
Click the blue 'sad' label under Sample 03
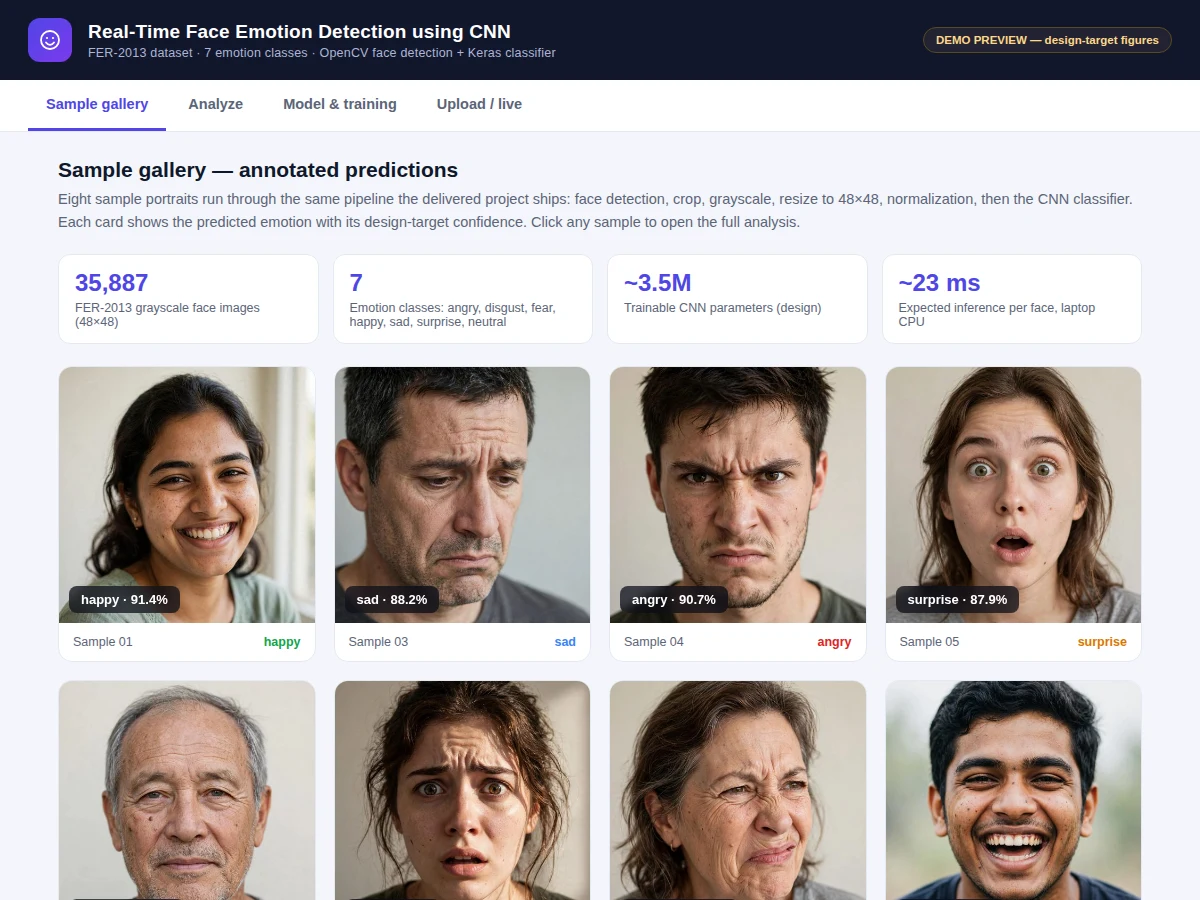click(565, 642)
